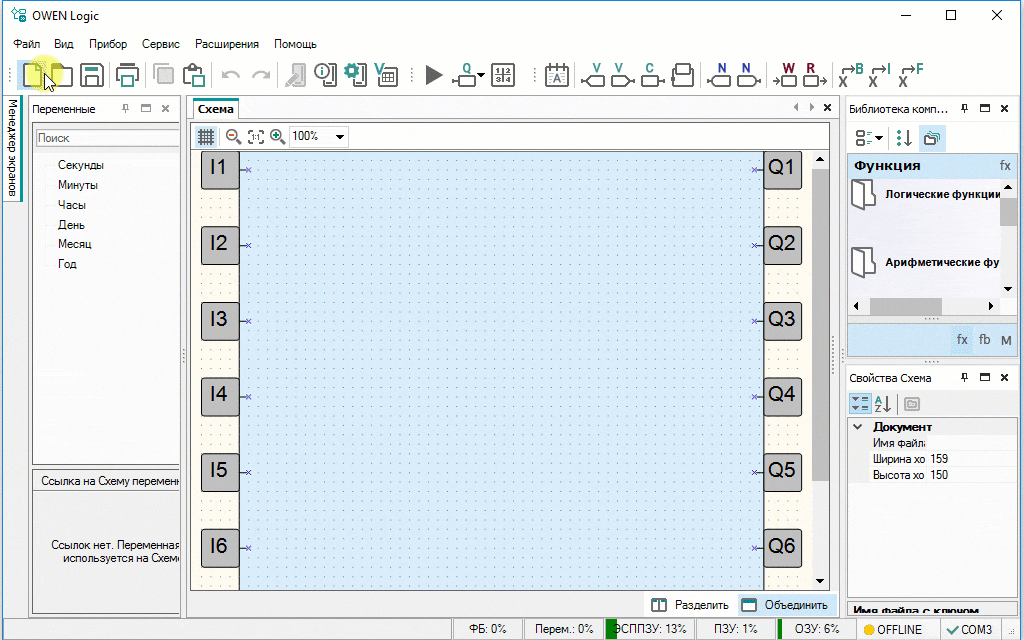This screenshot has width=1024, height=640.
Task: Open the library view mode dropdown
Action: point(869,138)
